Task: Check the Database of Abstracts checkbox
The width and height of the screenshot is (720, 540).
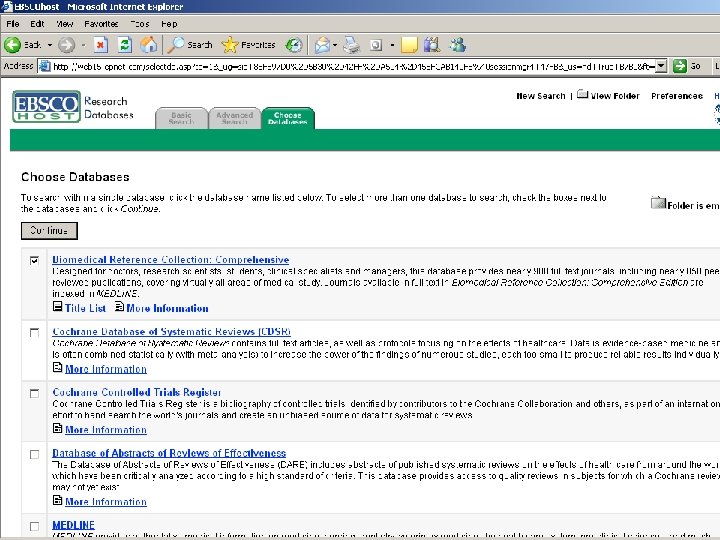Action: (x=34, y=454)
